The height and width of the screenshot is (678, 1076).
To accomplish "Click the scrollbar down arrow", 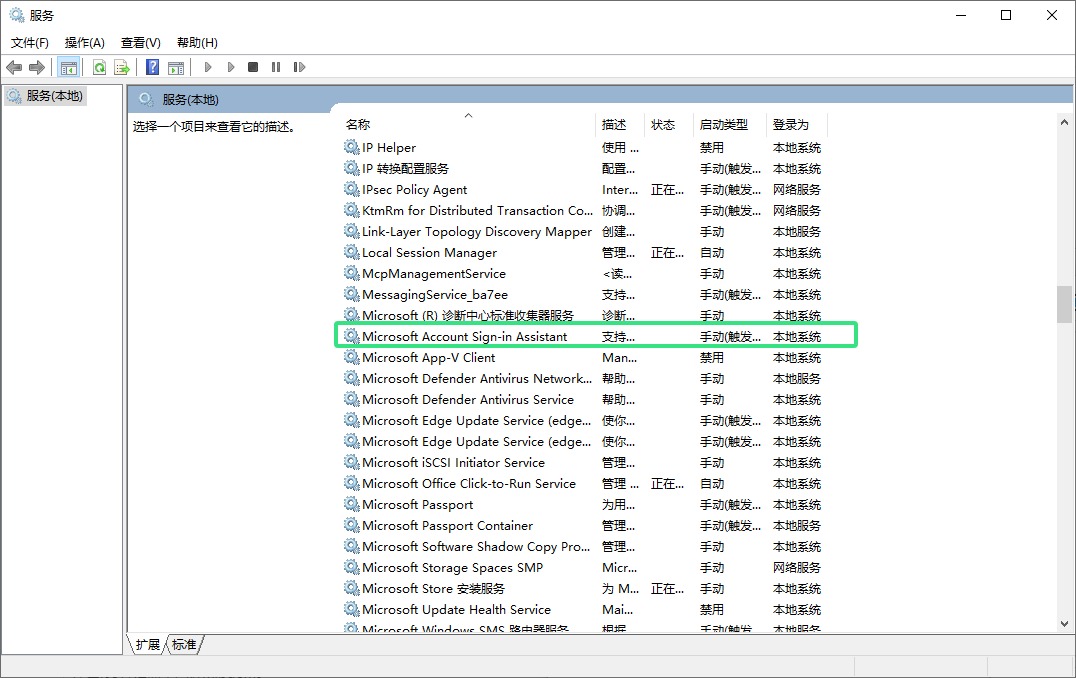I will coord(1064,624).
